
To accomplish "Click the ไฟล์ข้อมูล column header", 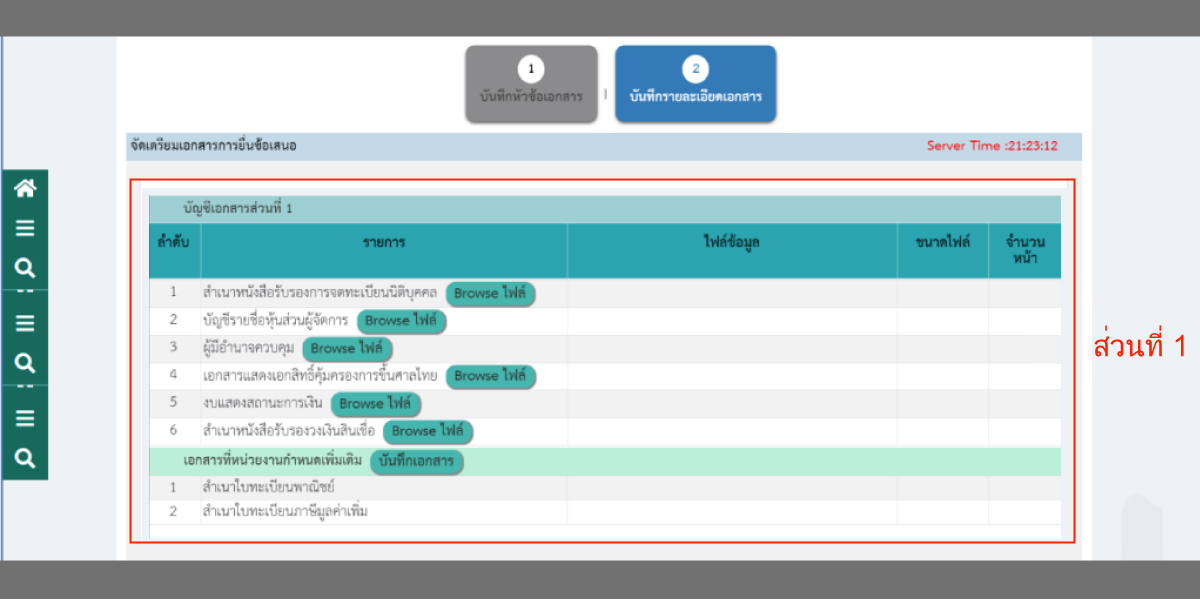I will point(731,242).
